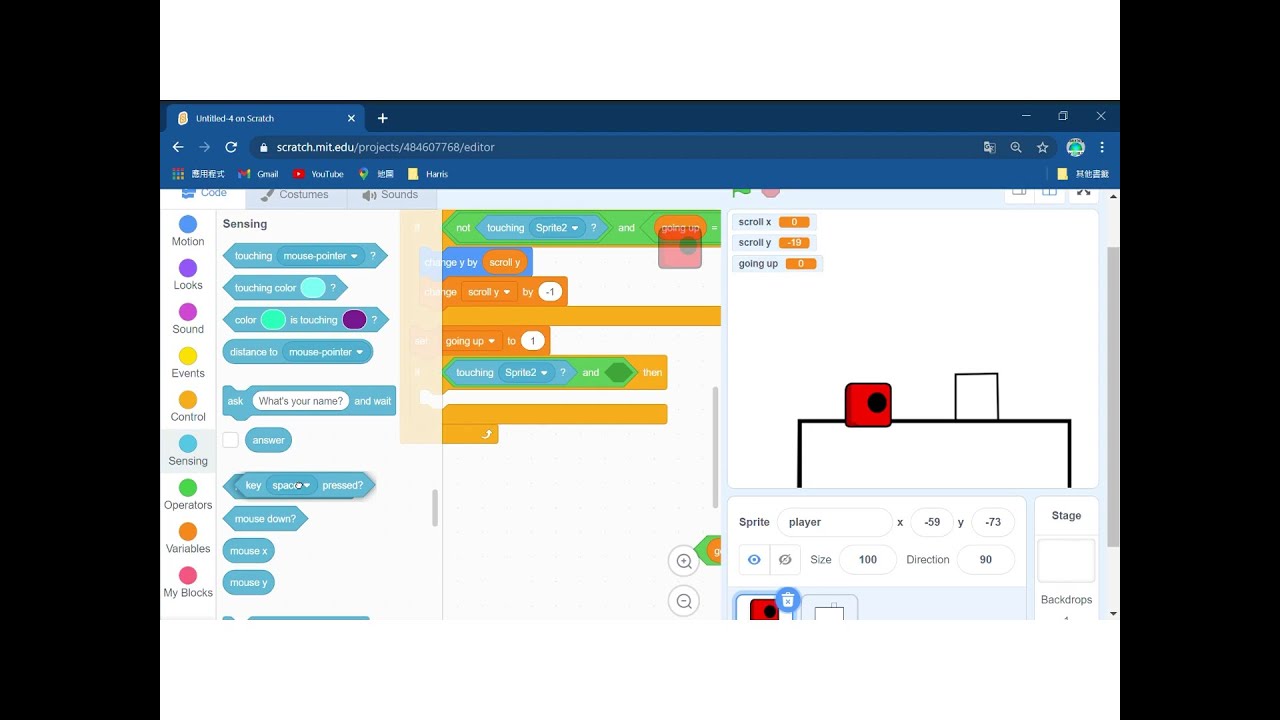Pick the purple color in is-touching block
This screenshot has width=1280, height=720.
tap(354, 320)
